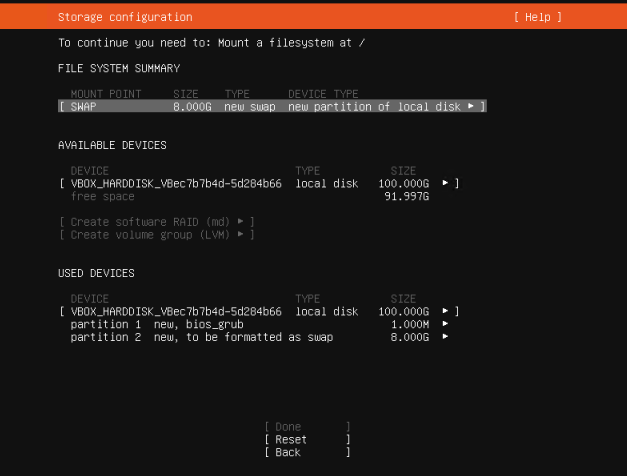
Task: Expand arrow on SWAP file system row
Action: tap(471, 106)
